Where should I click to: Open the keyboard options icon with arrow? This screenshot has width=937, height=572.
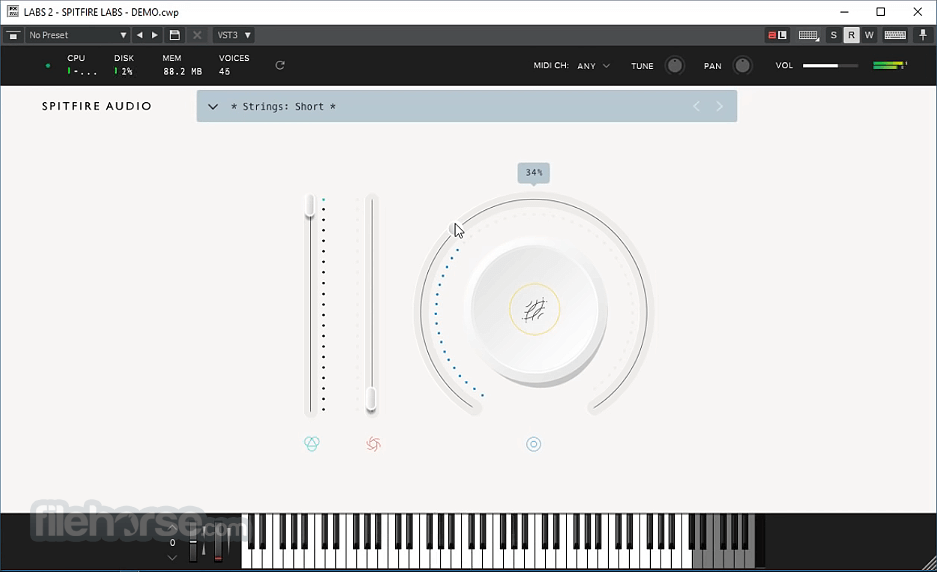[809, 35]
